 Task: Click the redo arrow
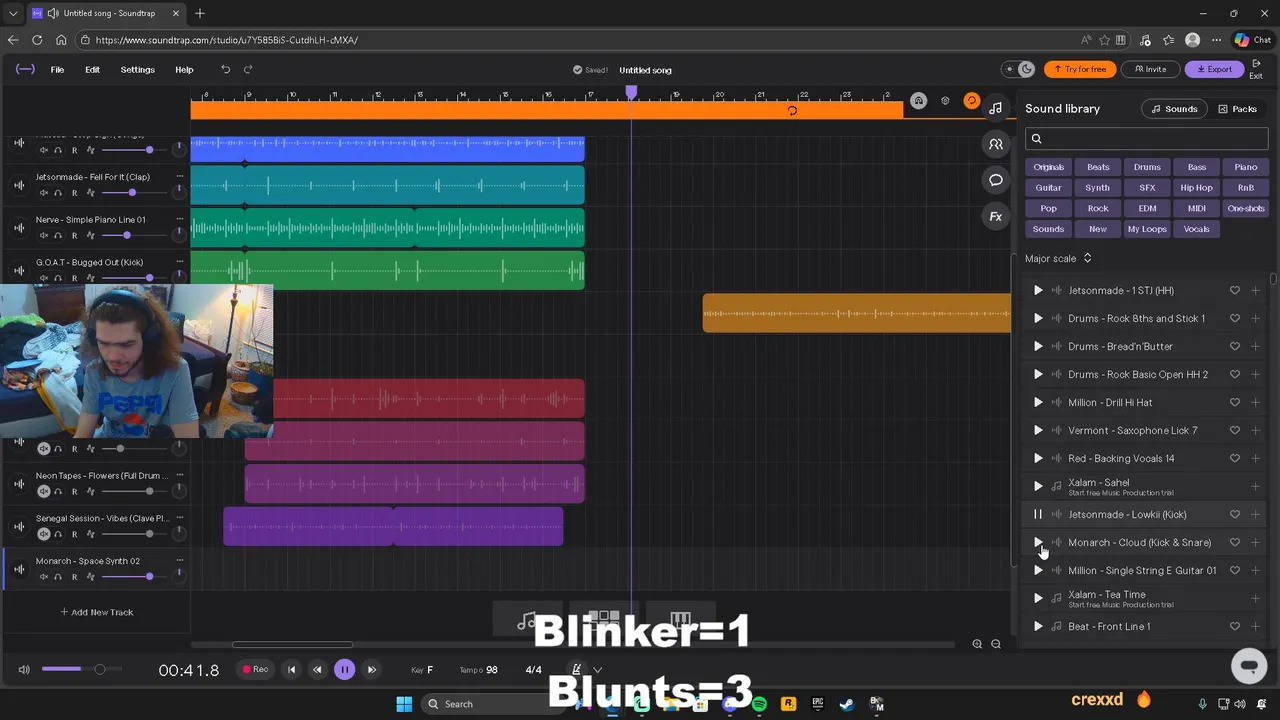pos(248,69)
